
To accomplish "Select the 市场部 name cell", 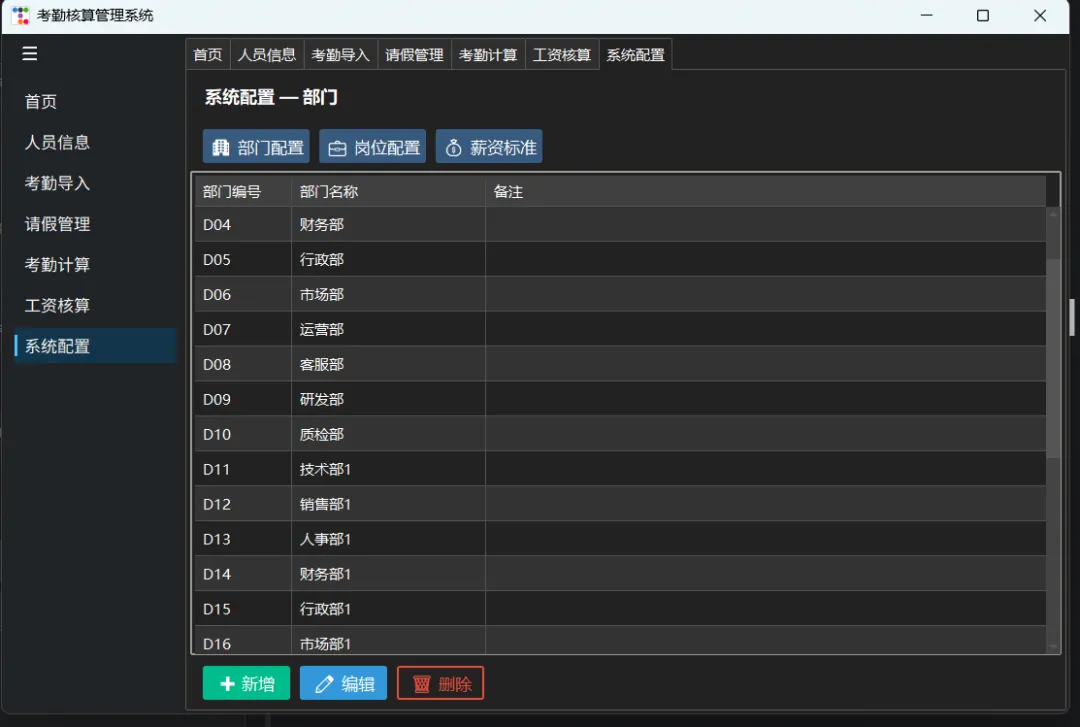I will pos(388,294).
